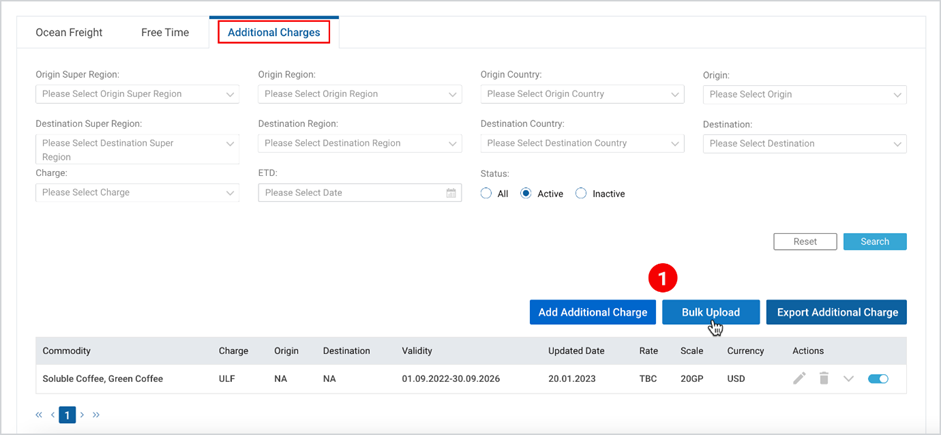Open the Origin dropdown
This screenshot has width=941, height=435.
(805, 95)
